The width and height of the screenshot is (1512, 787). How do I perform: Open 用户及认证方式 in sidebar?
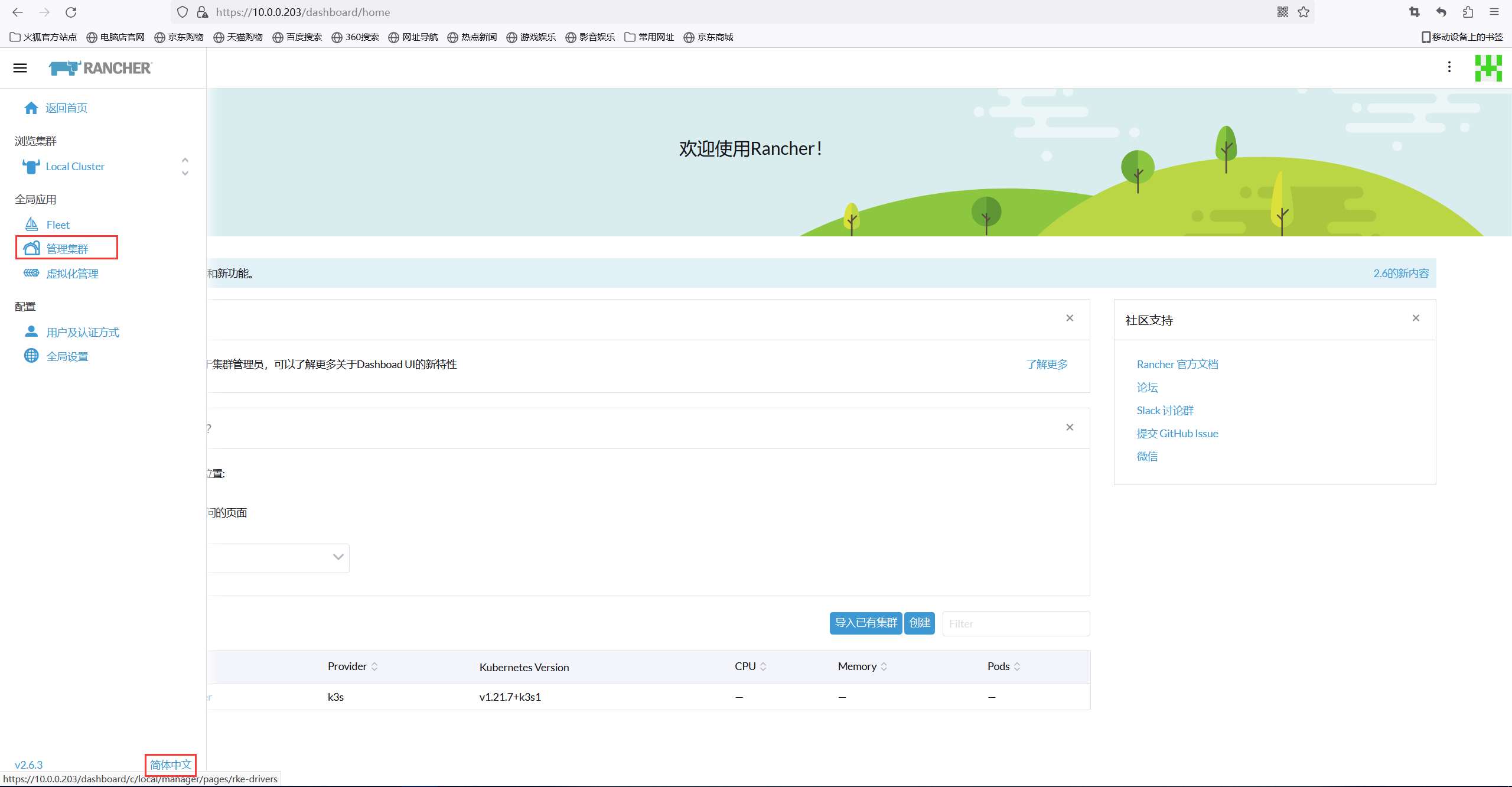coord(83,332)
